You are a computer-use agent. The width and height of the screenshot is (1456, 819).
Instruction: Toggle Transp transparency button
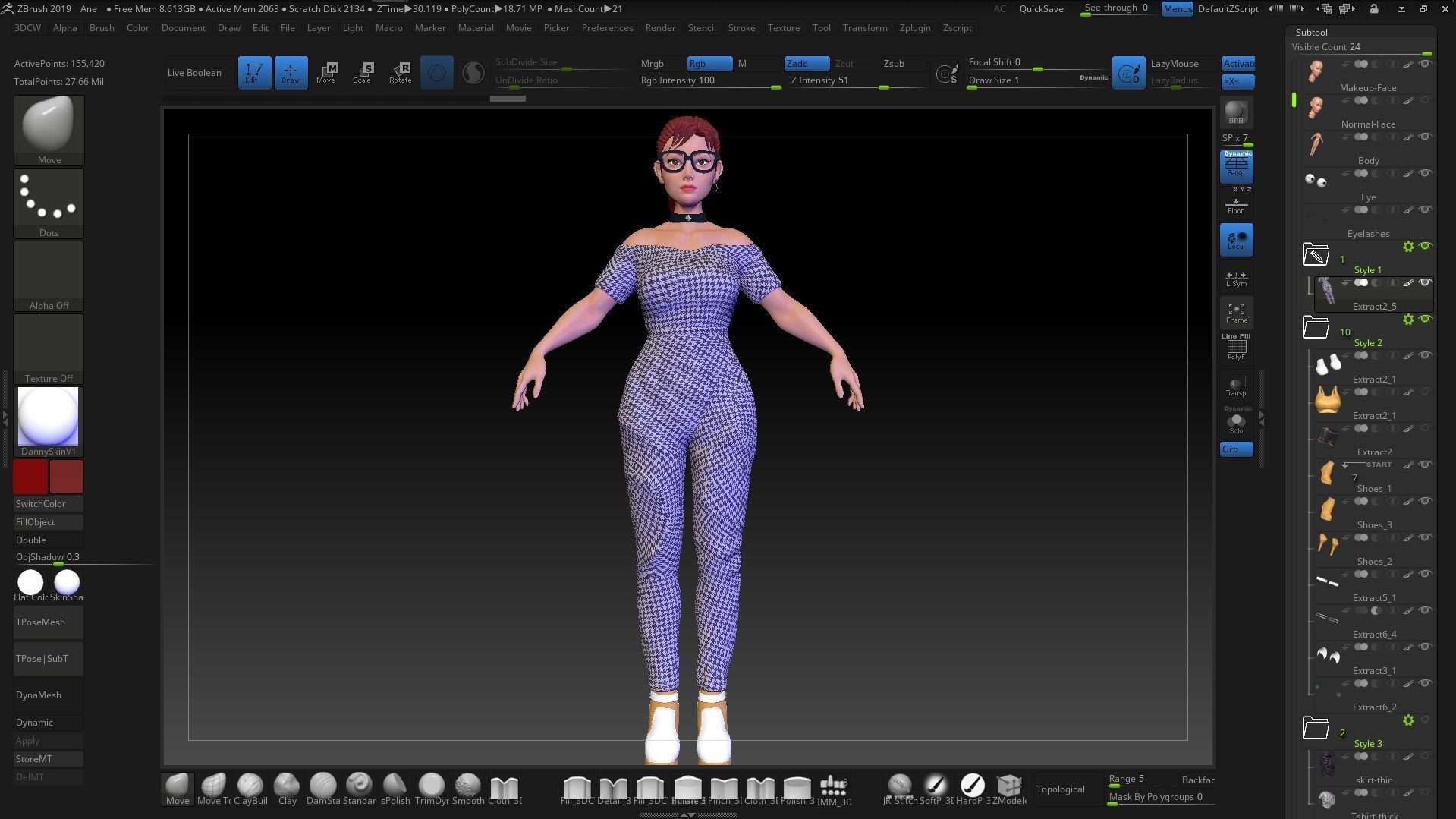tap(1236, 386)
